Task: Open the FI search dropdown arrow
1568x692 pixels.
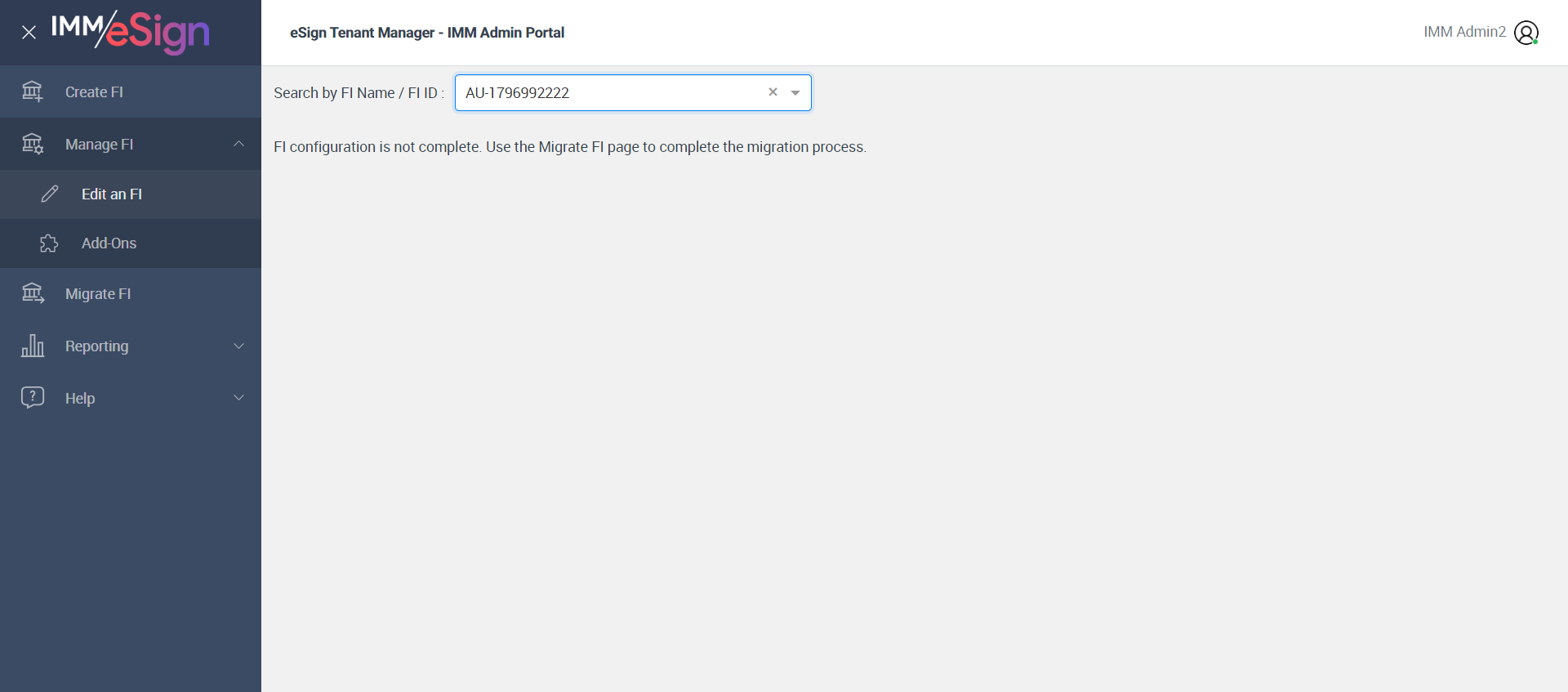Action: tap(795, 93)
